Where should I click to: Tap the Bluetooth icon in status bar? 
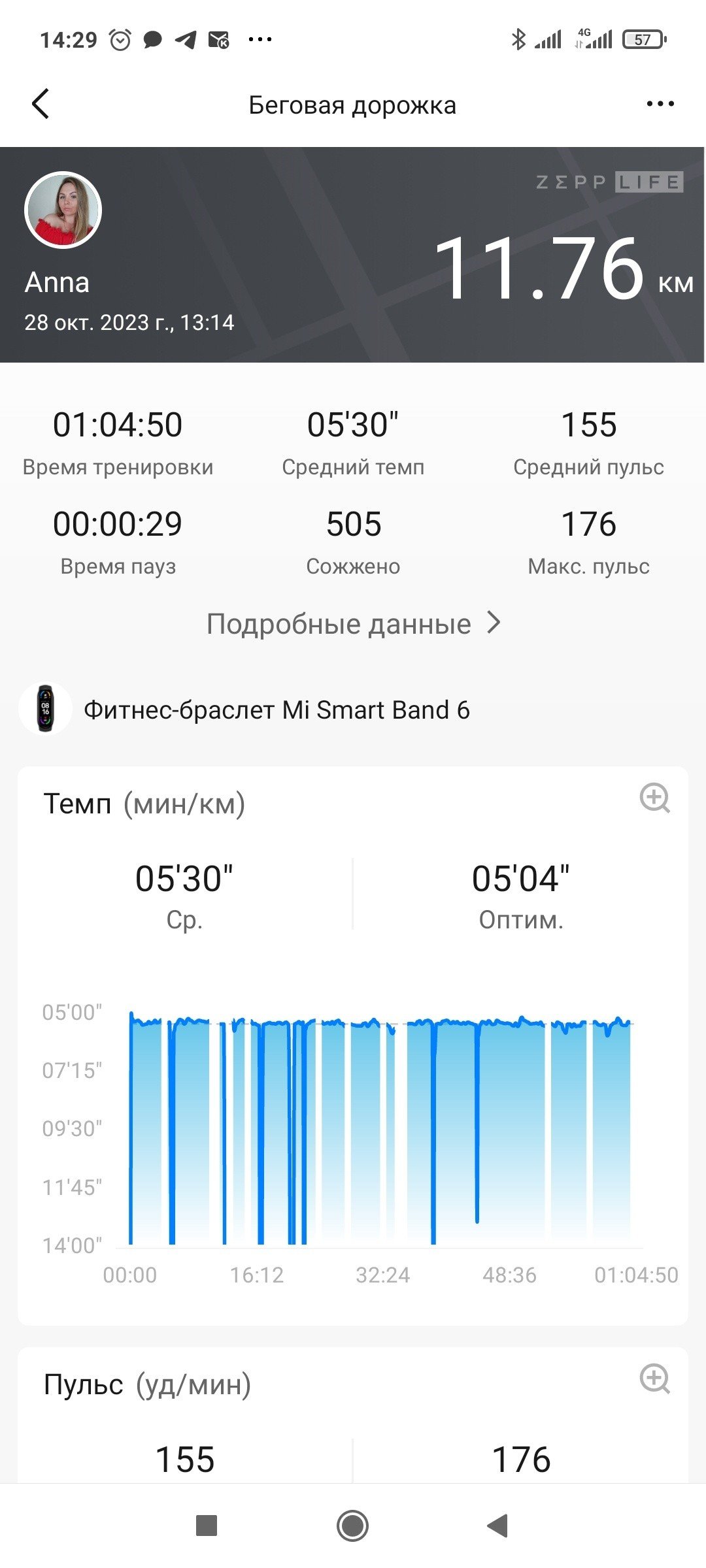click(518, 39)
